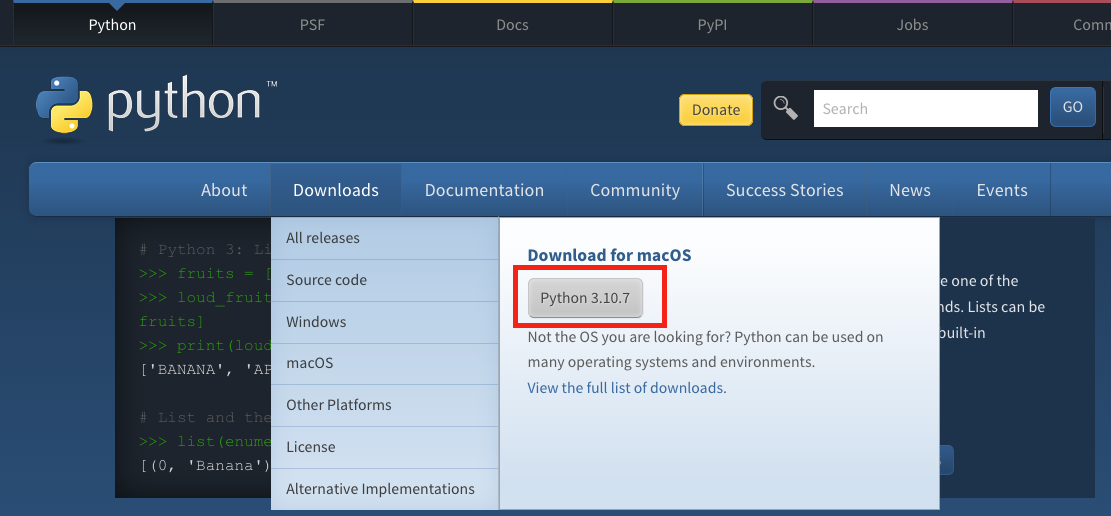Image resolution: width=1111 pixels, height=516 pixels.
Task: Select All releases from the Downloads menu
Action: [323, 238]
